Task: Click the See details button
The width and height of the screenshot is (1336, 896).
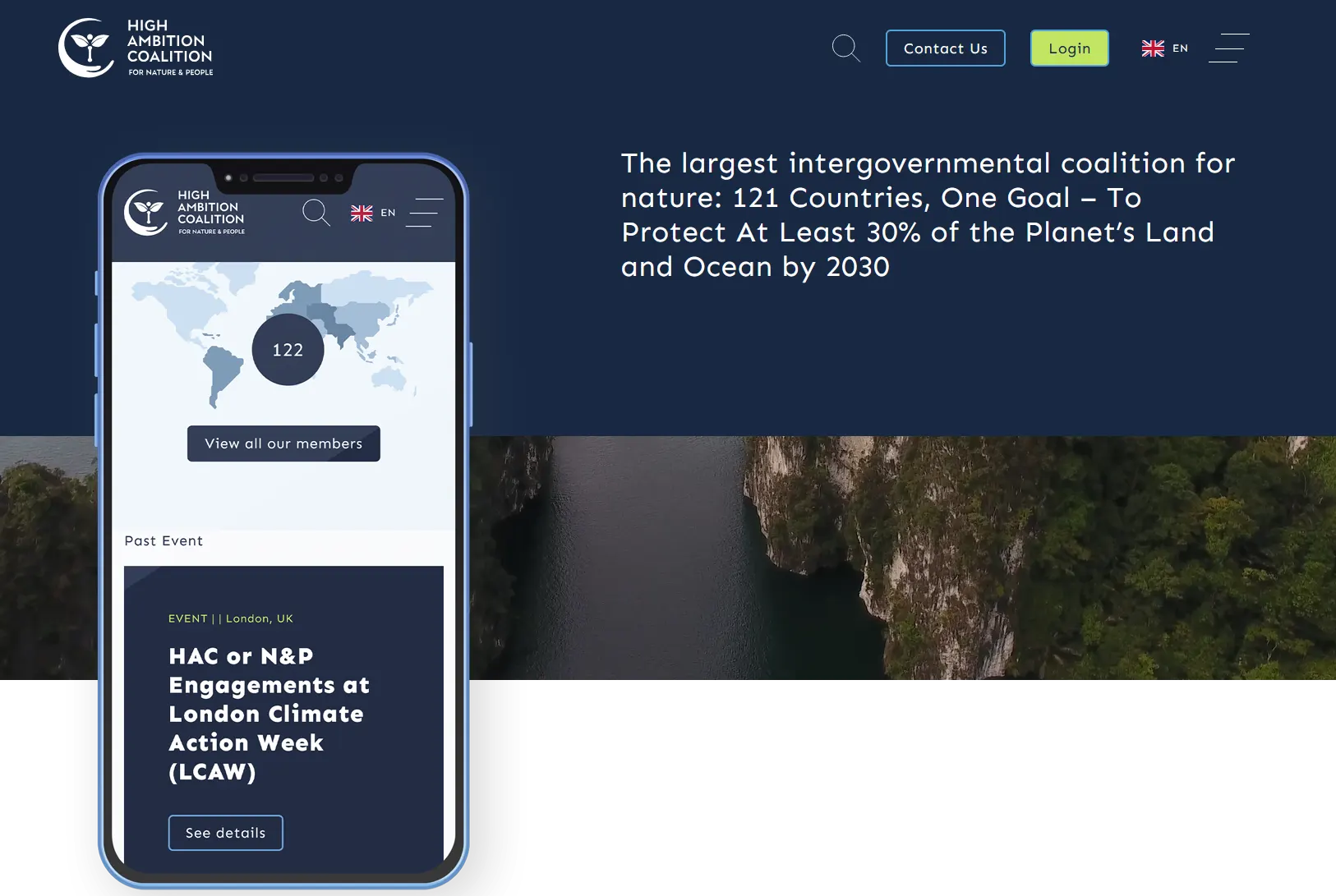Action: click(226, 833)
